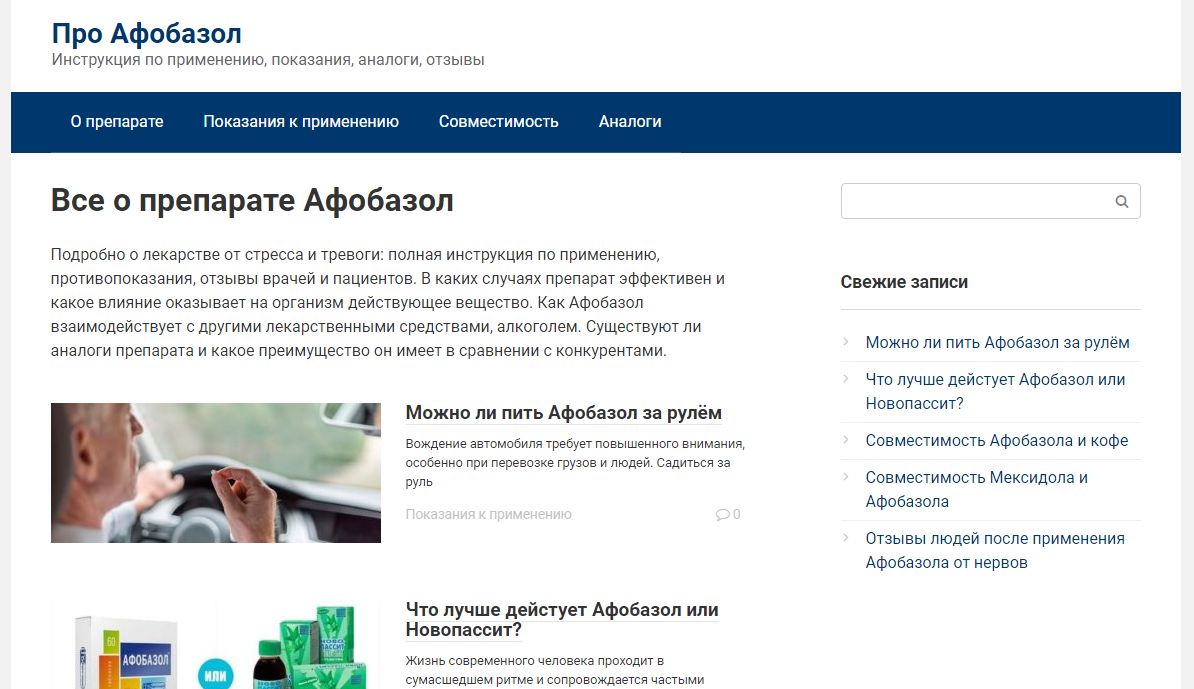Select the 'Аналоги' menu item

tap(630, 122)
